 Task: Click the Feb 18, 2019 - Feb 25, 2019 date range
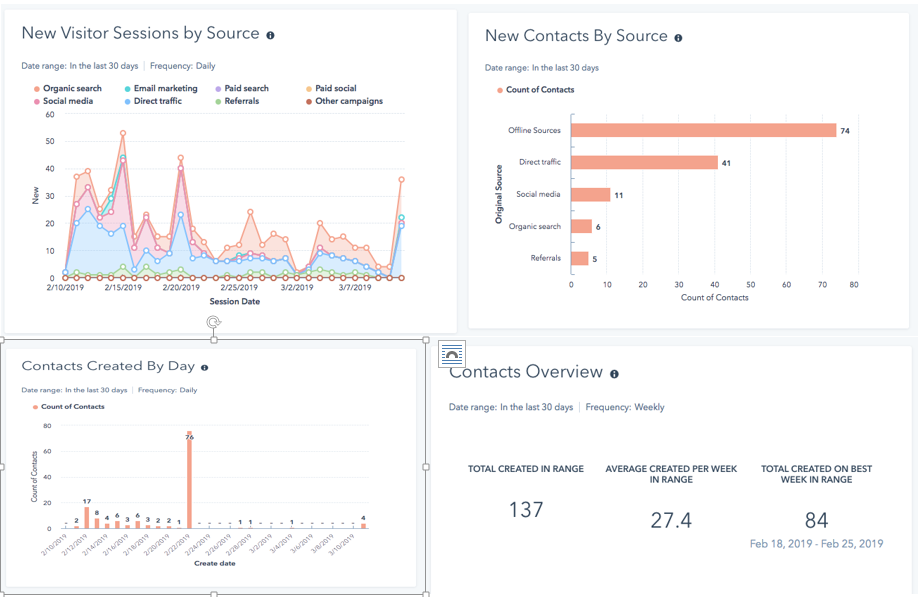[x=816, y=544]
